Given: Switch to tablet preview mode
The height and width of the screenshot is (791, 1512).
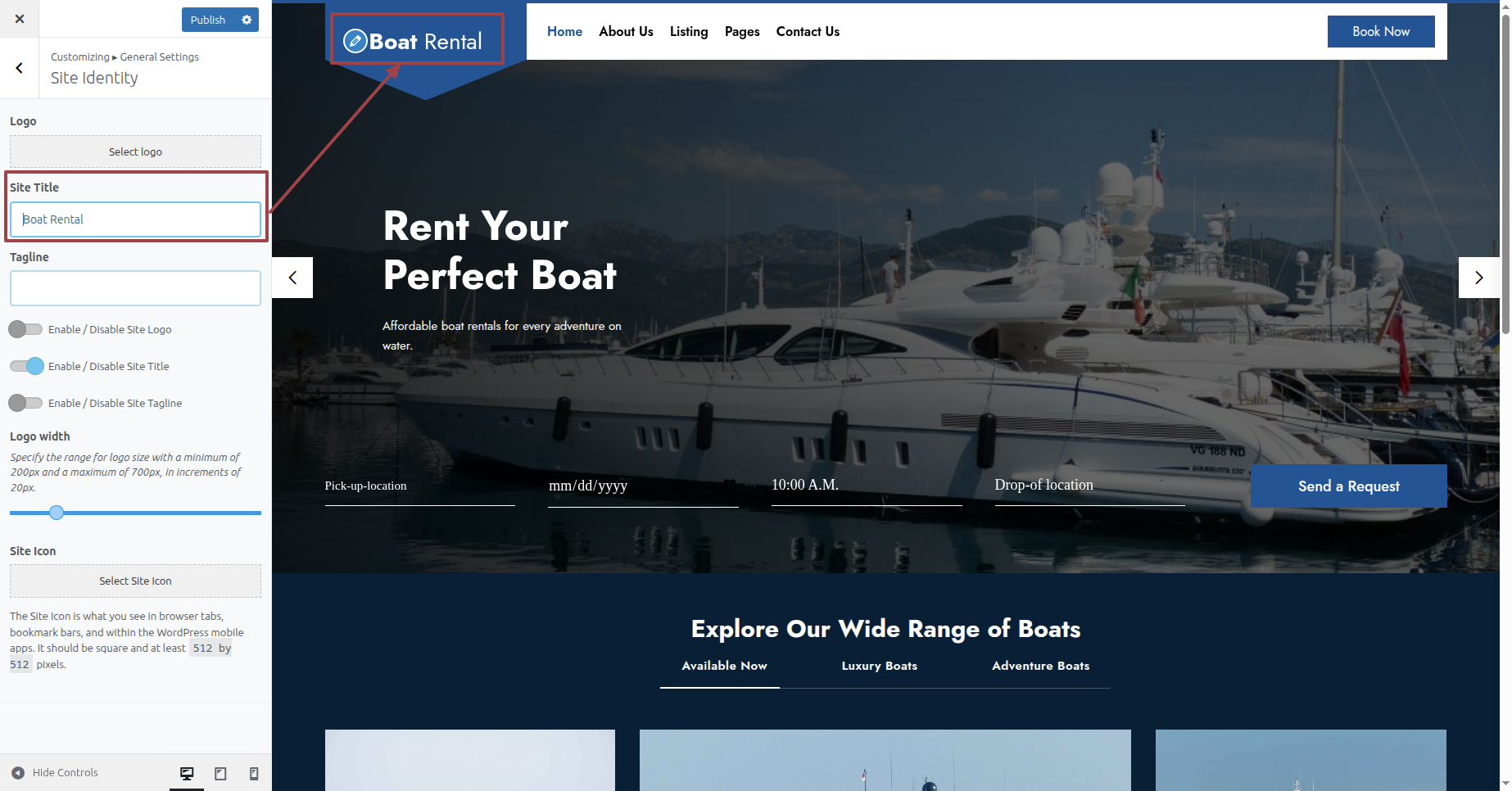Looking at the screenshot, I should point(220,773).
